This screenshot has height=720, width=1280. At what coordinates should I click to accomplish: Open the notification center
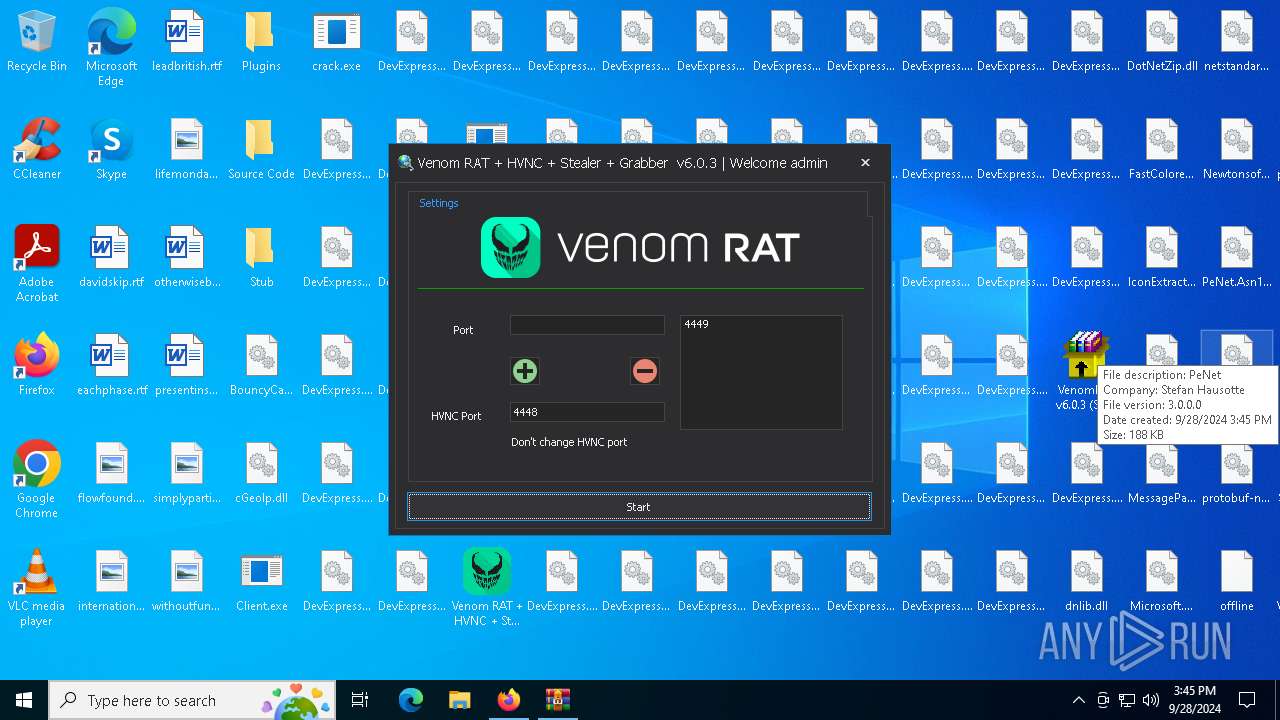(1247, 700)
